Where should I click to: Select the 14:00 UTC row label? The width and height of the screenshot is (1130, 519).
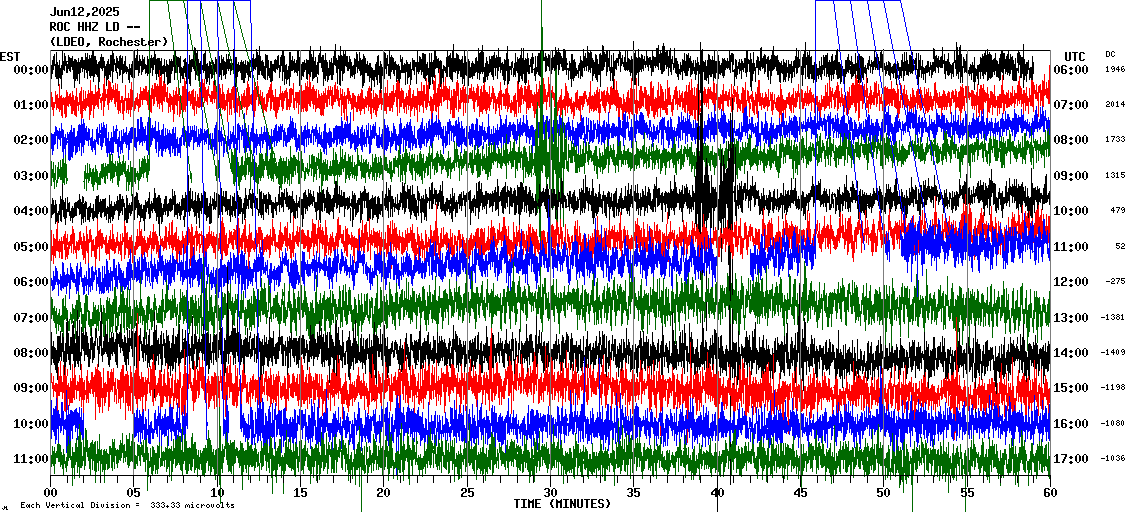click(x=1071, y=353)
